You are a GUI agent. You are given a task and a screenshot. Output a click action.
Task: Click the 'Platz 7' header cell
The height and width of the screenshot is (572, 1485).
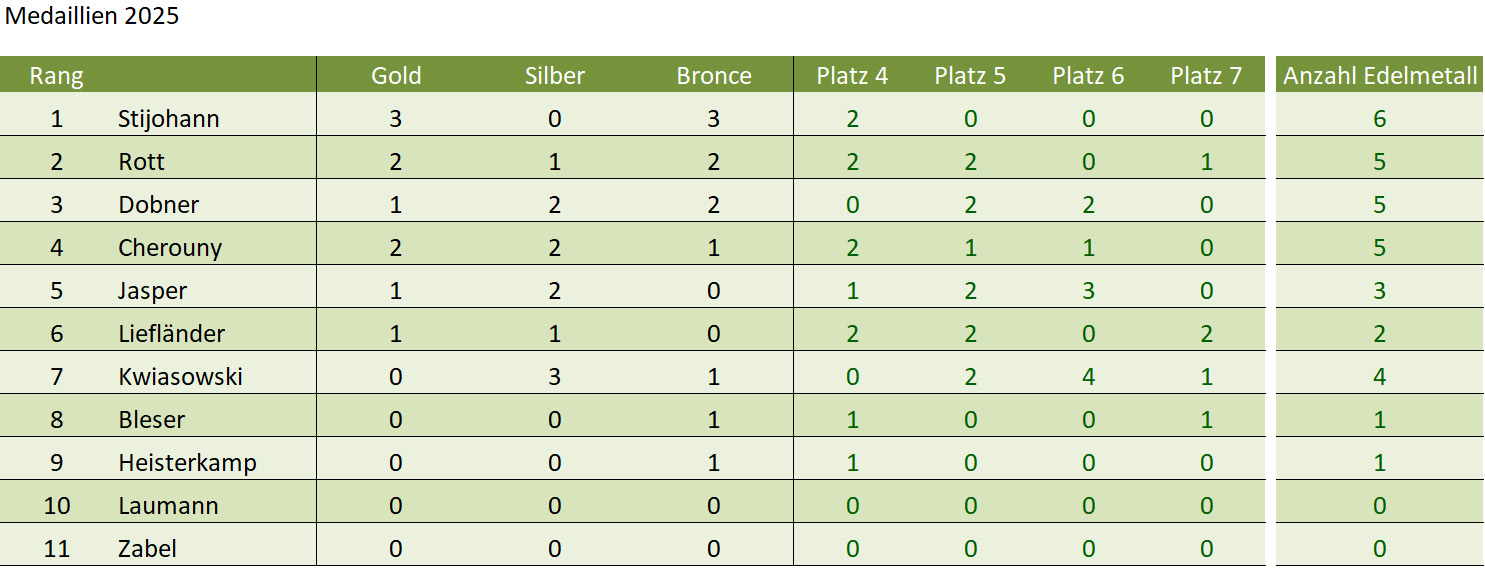(1206, 76)
